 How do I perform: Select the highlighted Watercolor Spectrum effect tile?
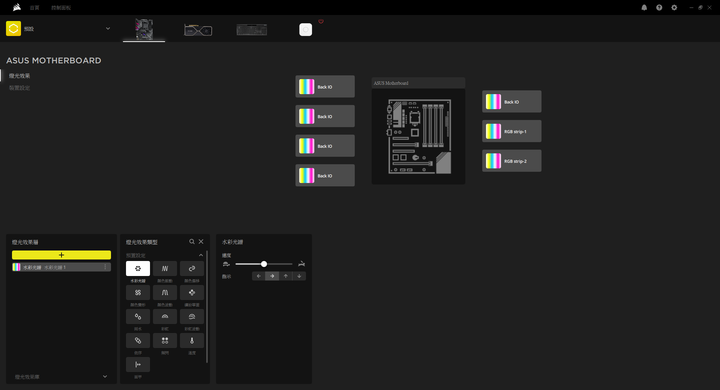[138, 269]
